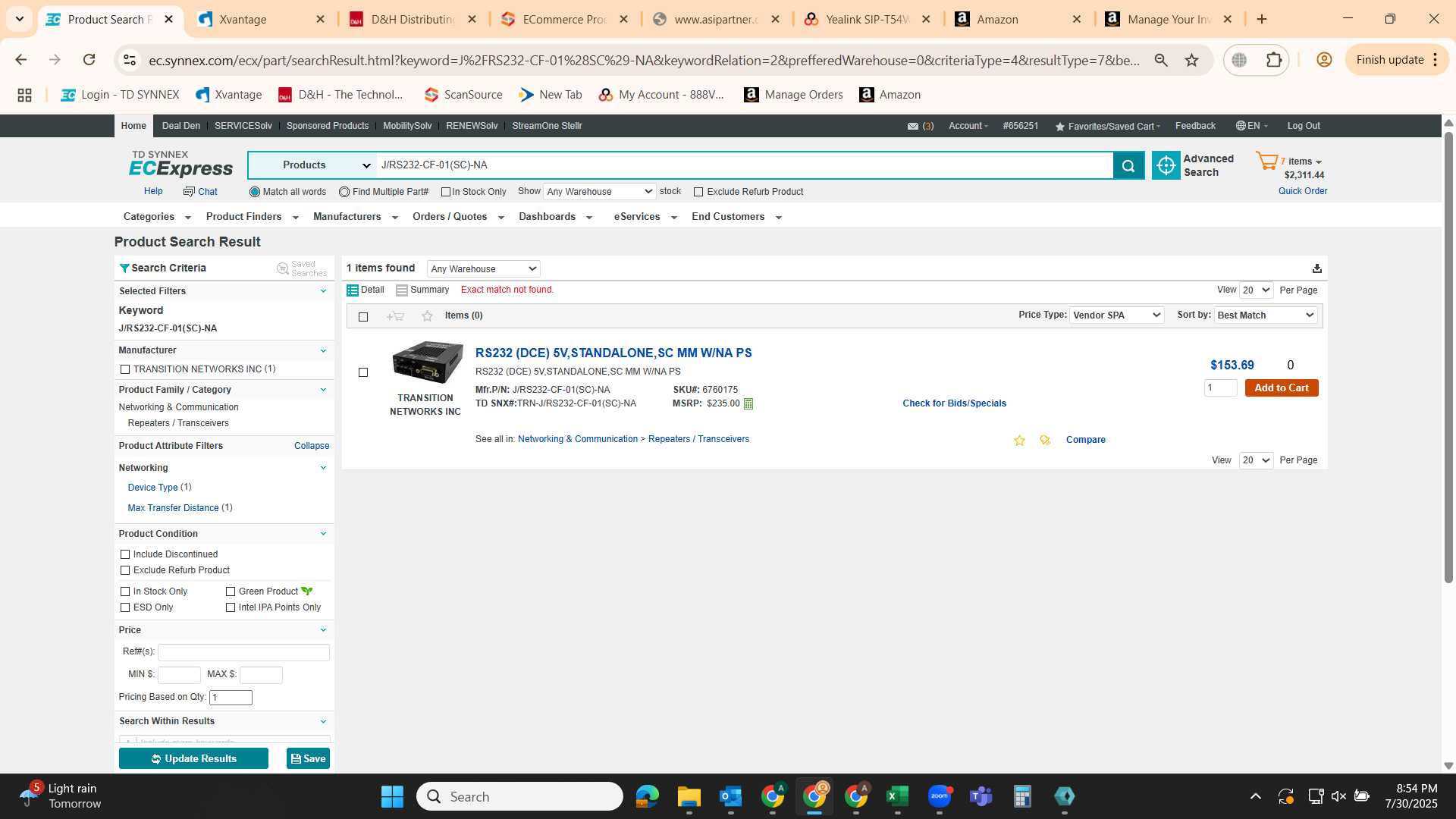Reload the browser page
Image resolution: width=1456 pixels, height=819 pixels.
(89, 60)
